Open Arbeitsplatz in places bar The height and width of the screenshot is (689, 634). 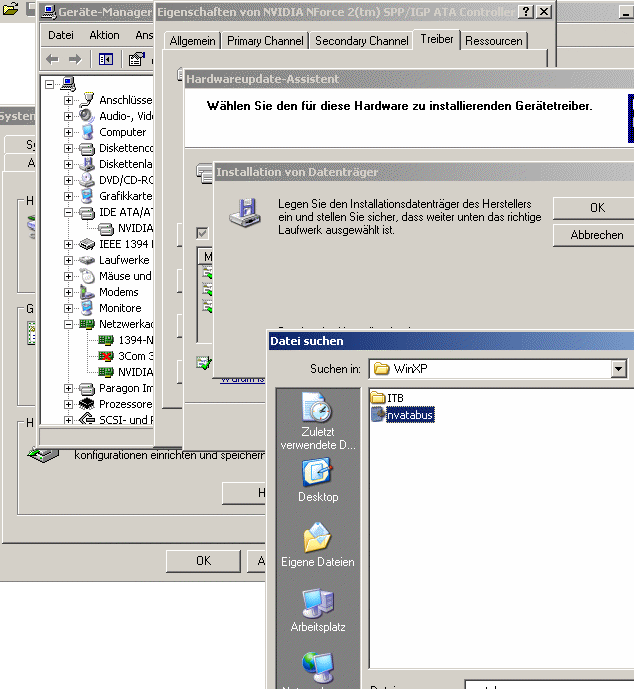pos(318,610)
